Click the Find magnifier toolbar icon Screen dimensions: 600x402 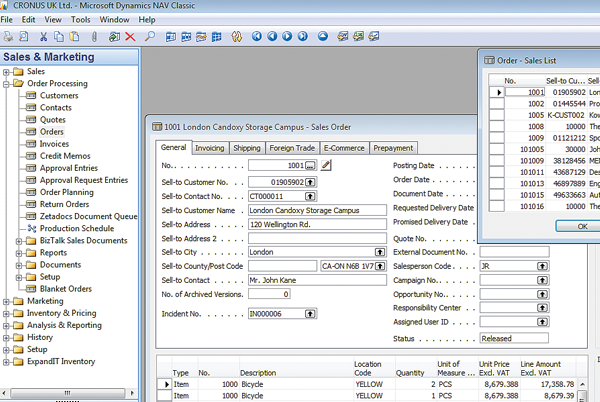coord(149,37)
